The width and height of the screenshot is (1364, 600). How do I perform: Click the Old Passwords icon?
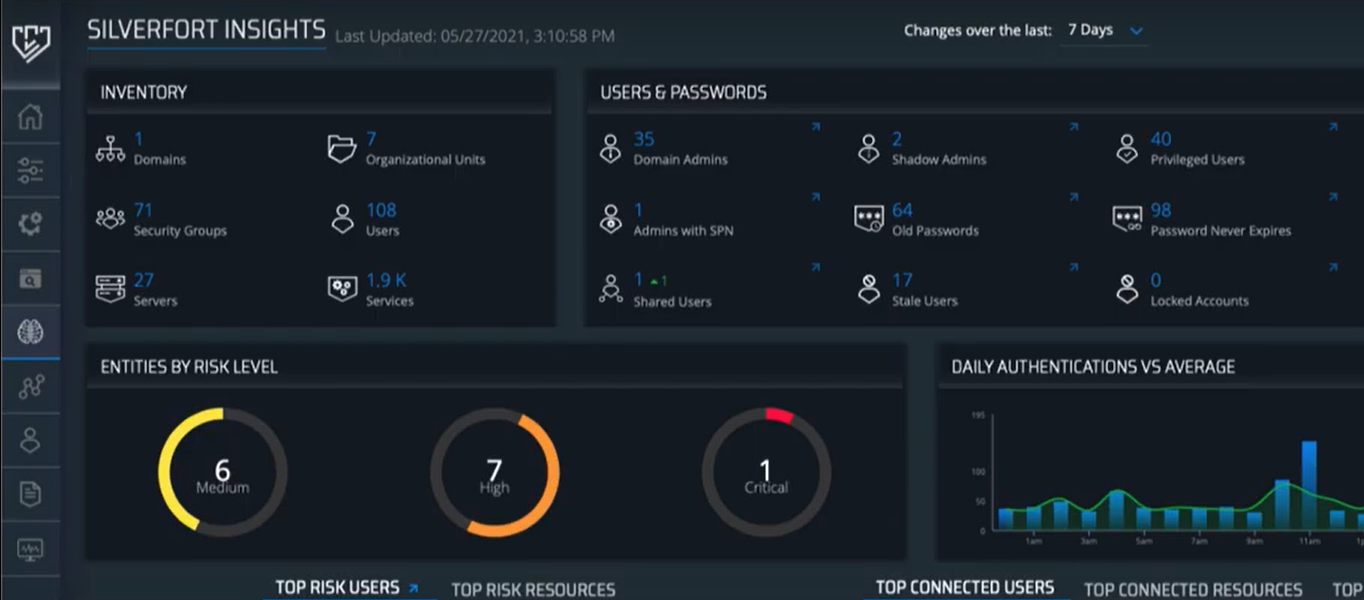click(868, 219)
